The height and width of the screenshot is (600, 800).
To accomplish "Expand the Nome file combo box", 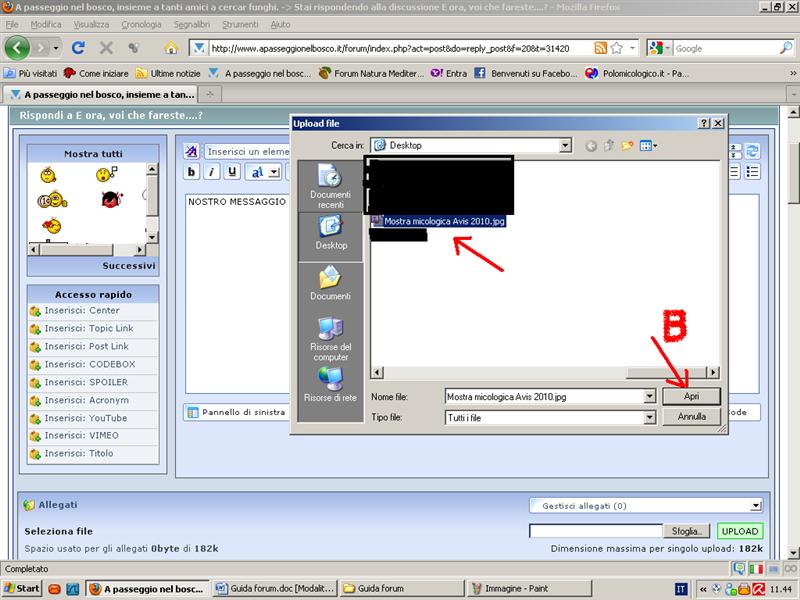I will pos(650,396).
